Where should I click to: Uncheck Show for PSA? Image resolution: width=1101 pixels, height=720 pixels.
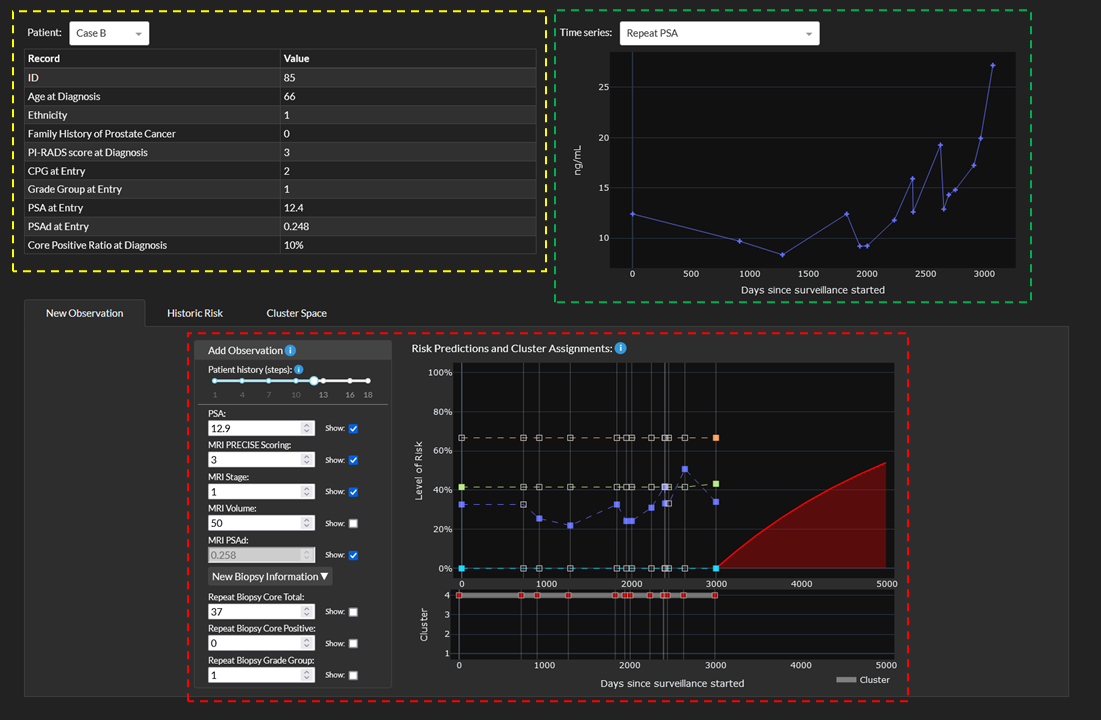click(353, 428)
